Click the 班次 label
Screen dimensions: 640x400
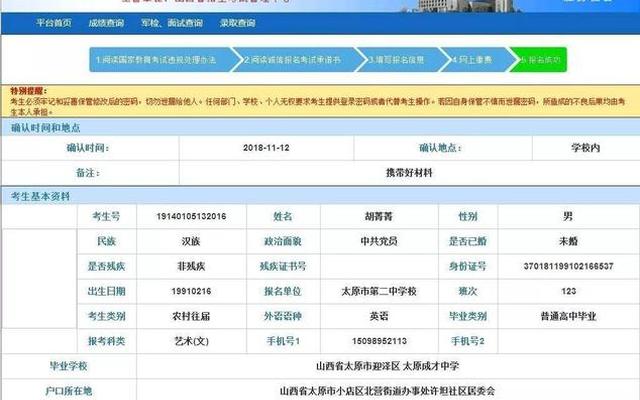point(468,291)
